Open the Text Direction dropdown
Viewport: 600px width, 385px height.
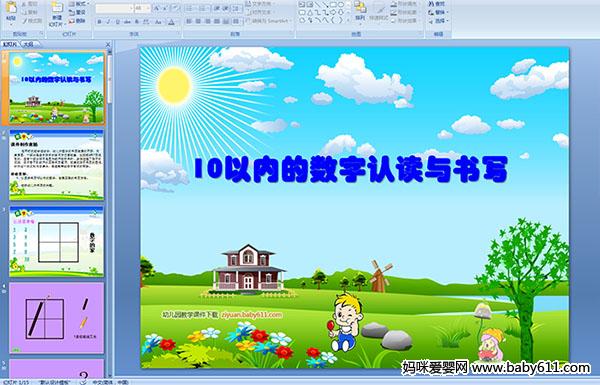(261, 4)
